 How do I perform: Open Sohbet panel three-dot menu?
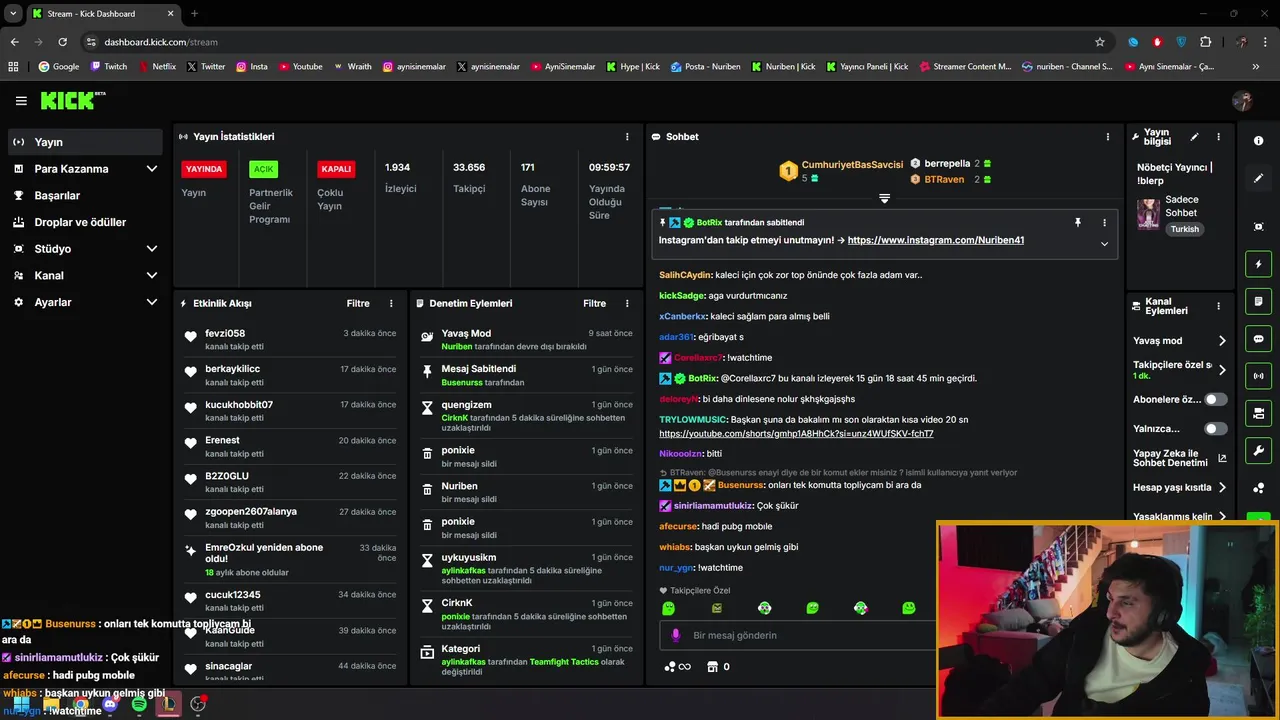coord(1107,137)
